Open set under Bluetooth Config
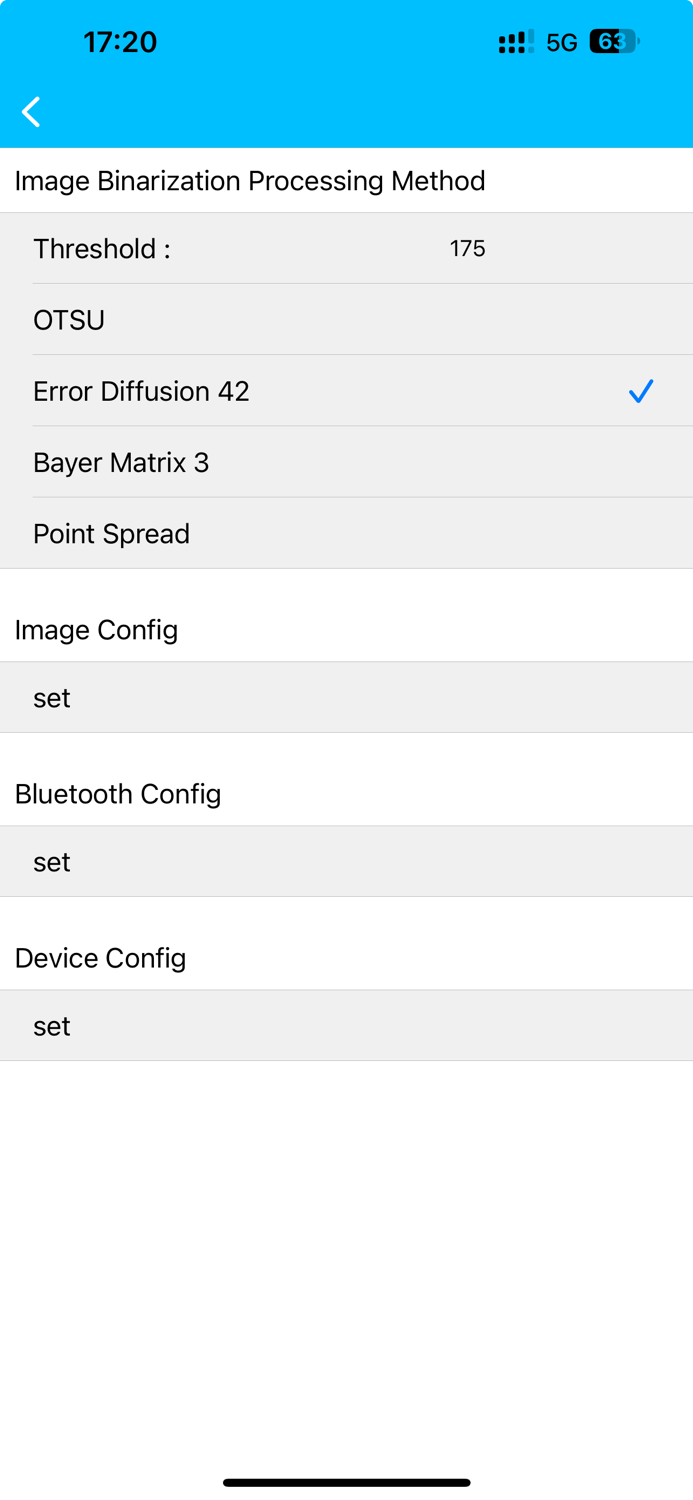 tap(52, 862)
